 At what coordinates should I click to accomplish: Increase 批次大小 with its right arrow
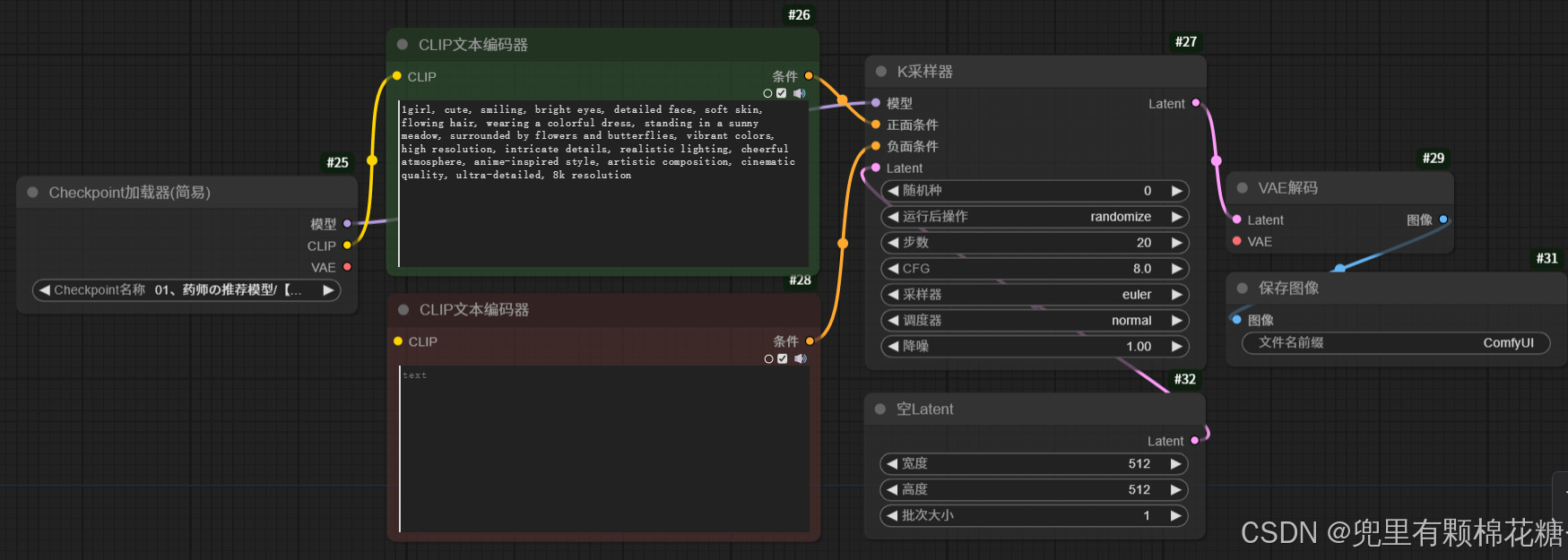[x=1176, y=516]
